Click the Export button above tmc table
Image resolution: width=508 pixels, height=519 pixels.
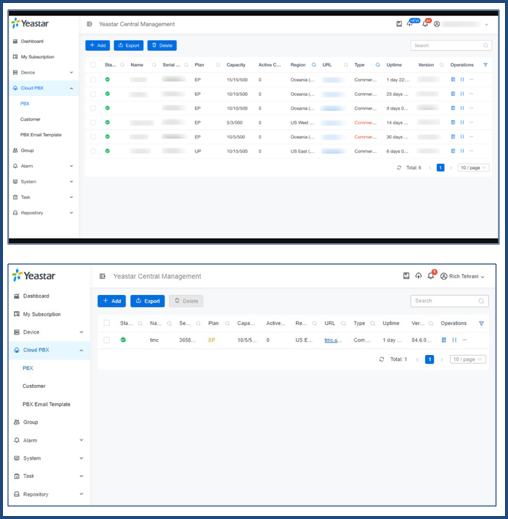tap(147, 301)
